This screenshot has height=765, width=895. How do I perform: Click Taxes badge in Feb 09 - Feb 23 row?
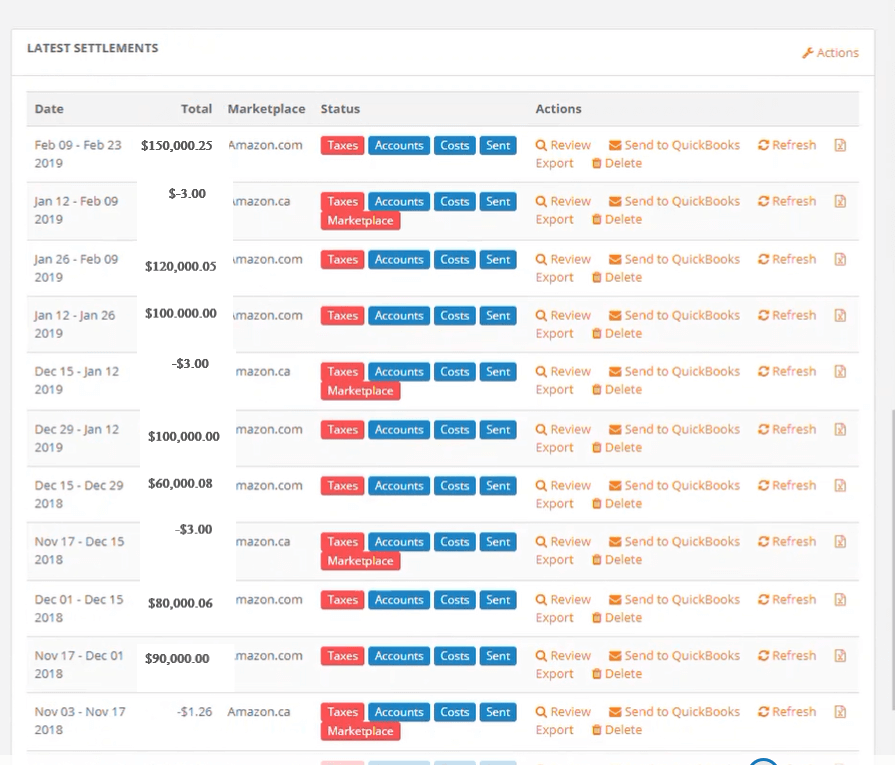click(x=342, y=145)
